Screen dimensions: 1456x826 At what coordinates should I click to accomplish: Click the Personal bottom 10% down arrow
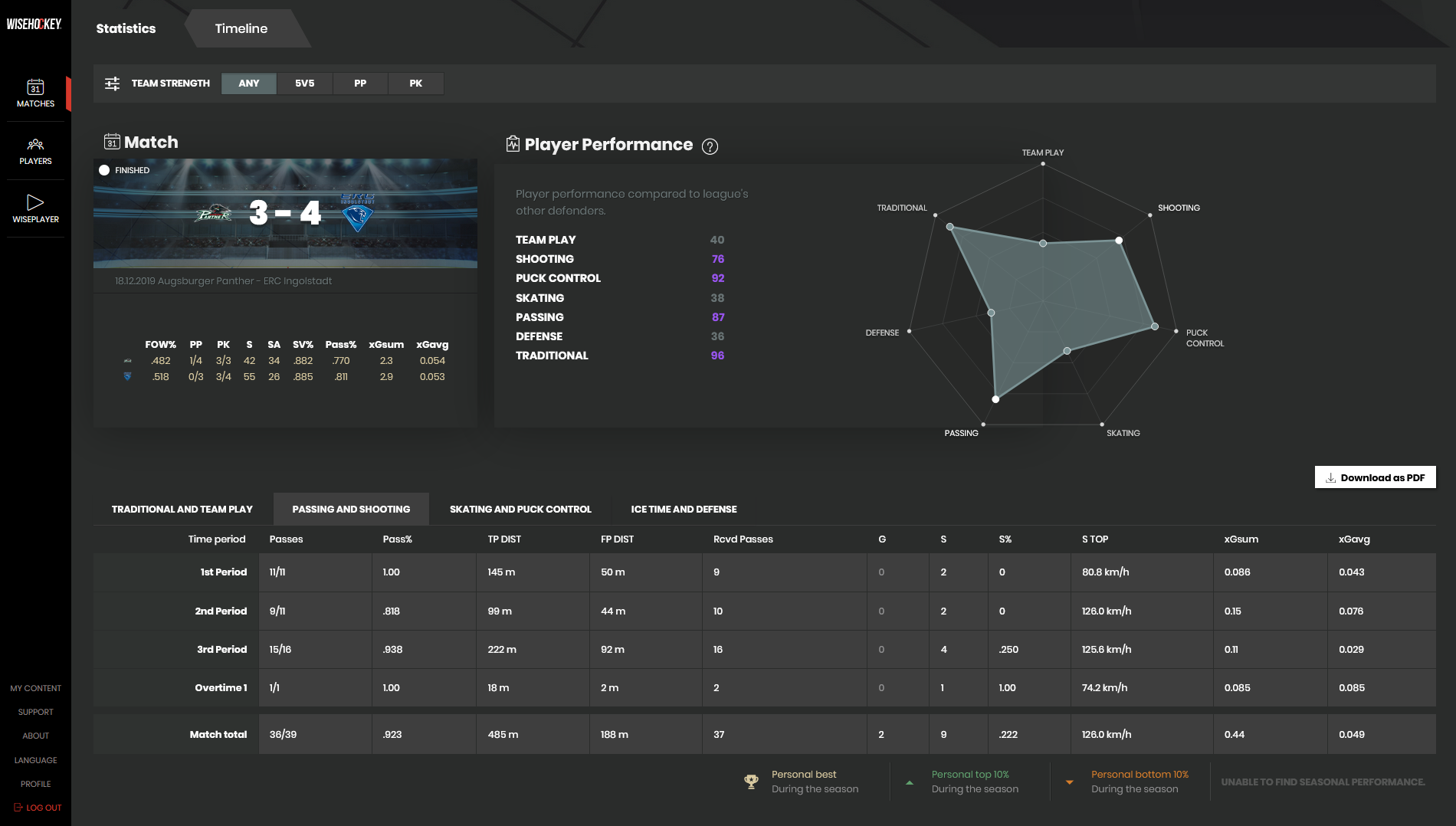(1069, 782)
